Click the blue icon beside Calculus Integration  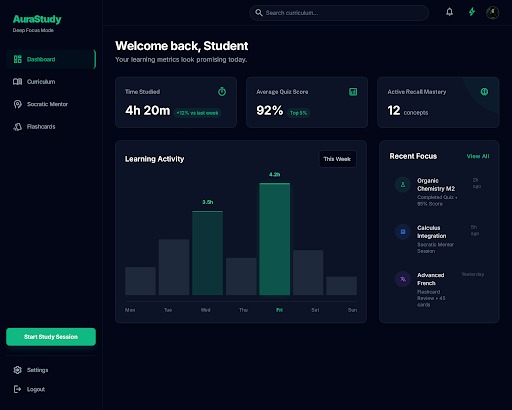(x=403, y=232)
